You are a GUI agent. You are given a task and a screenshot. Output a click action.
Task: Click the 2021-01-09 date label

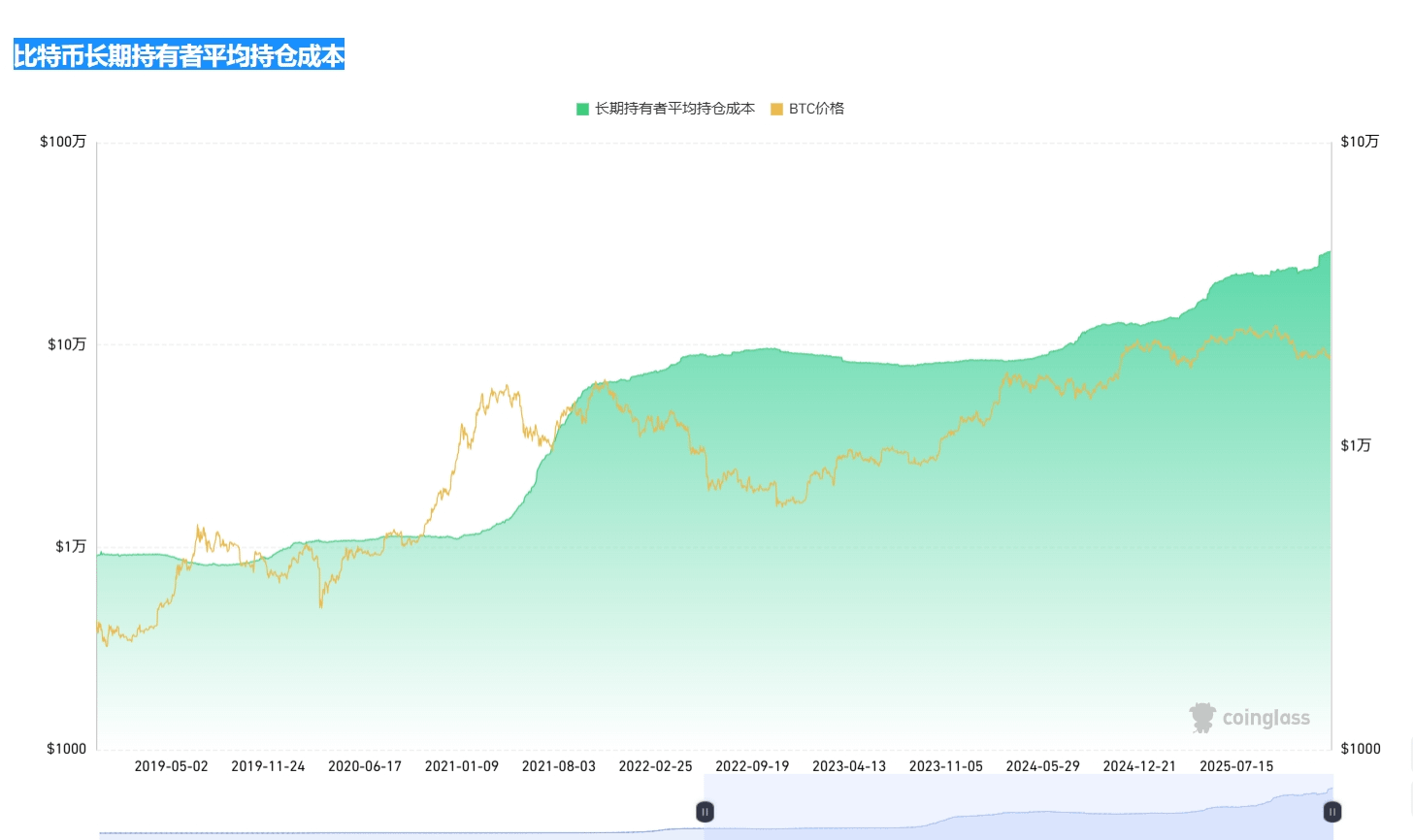click(462, 766)
